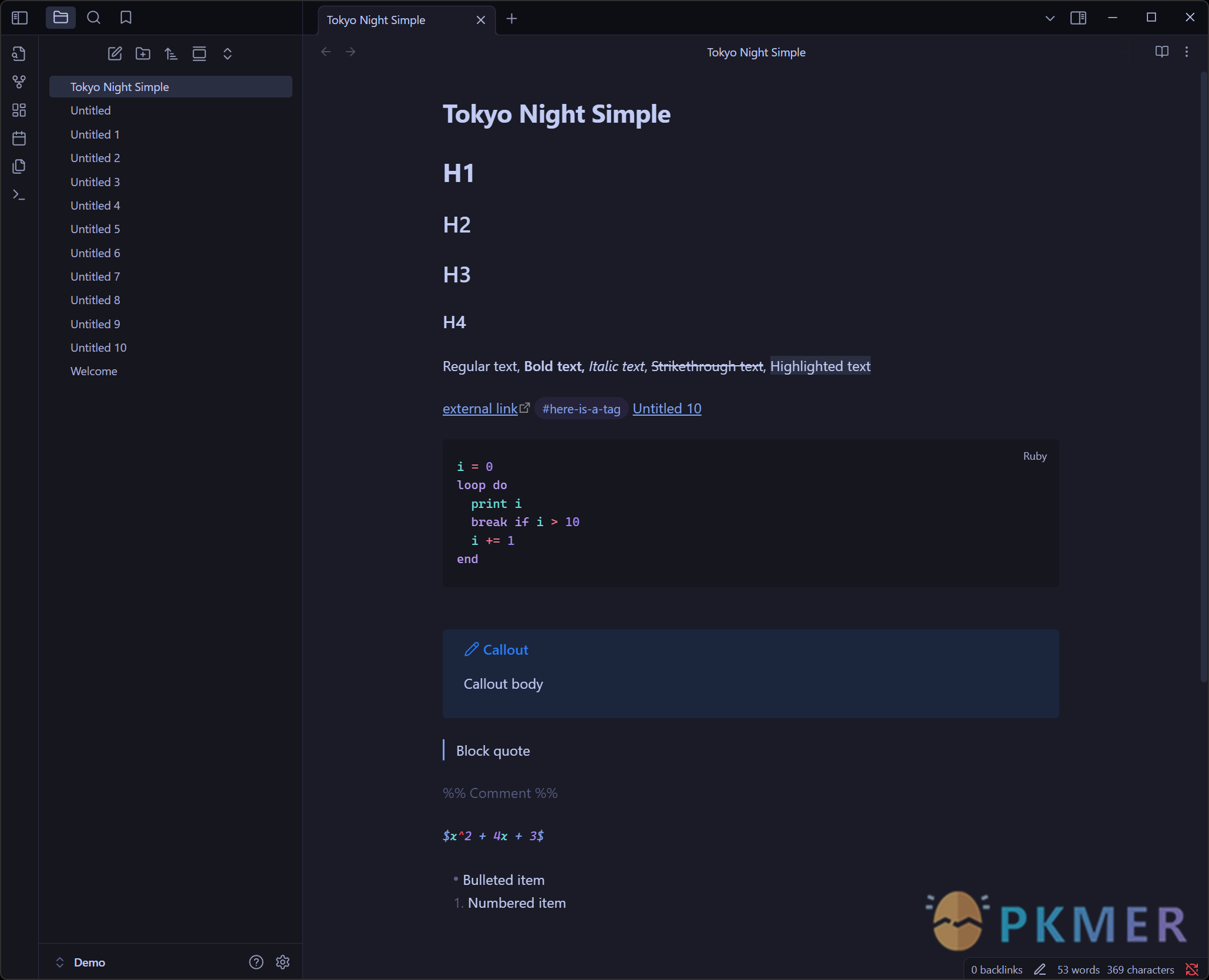Image resolution: width=1209 pixels, height=980 pixels.
Task: Toggle editing mode pencil in status bar
Action: pyautogui.click(x=1040, y=969)
